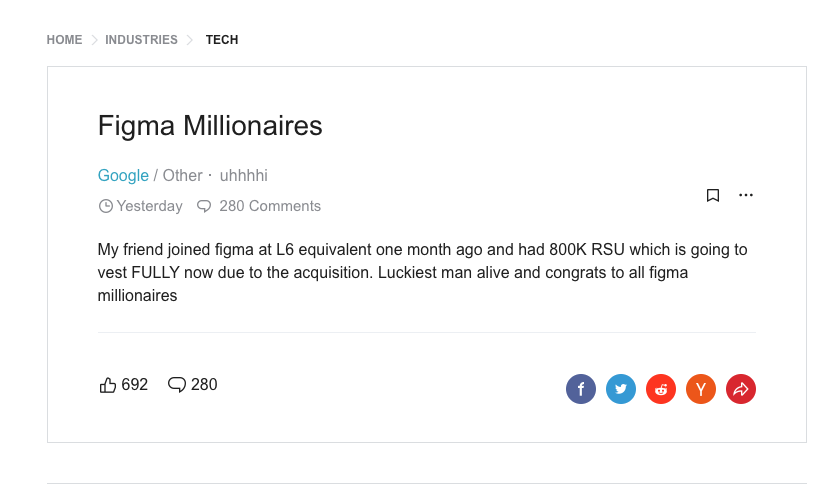Like the post with thumbs-up icon
Viewport: 820px width, 484px height.
pos(108,385)
